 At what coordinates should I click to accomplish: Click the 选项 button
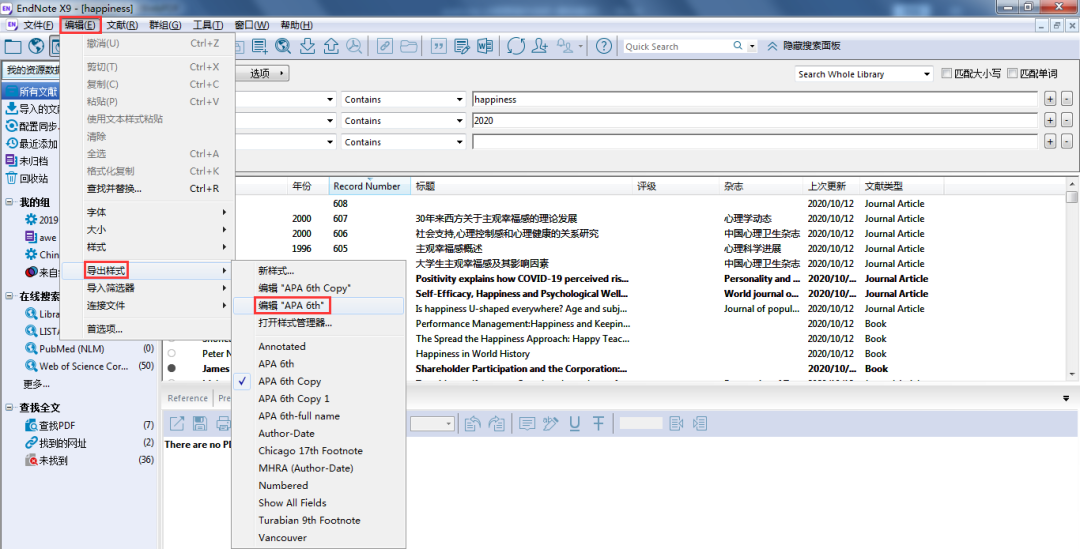pos(262,73)
